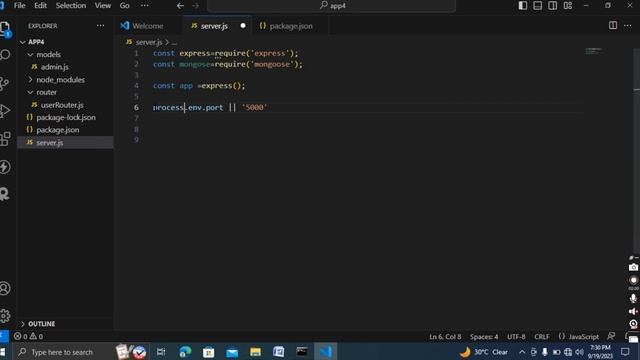Open the Edit menu
The width and height of the screenshot is (640, 360).
point(40,5)
